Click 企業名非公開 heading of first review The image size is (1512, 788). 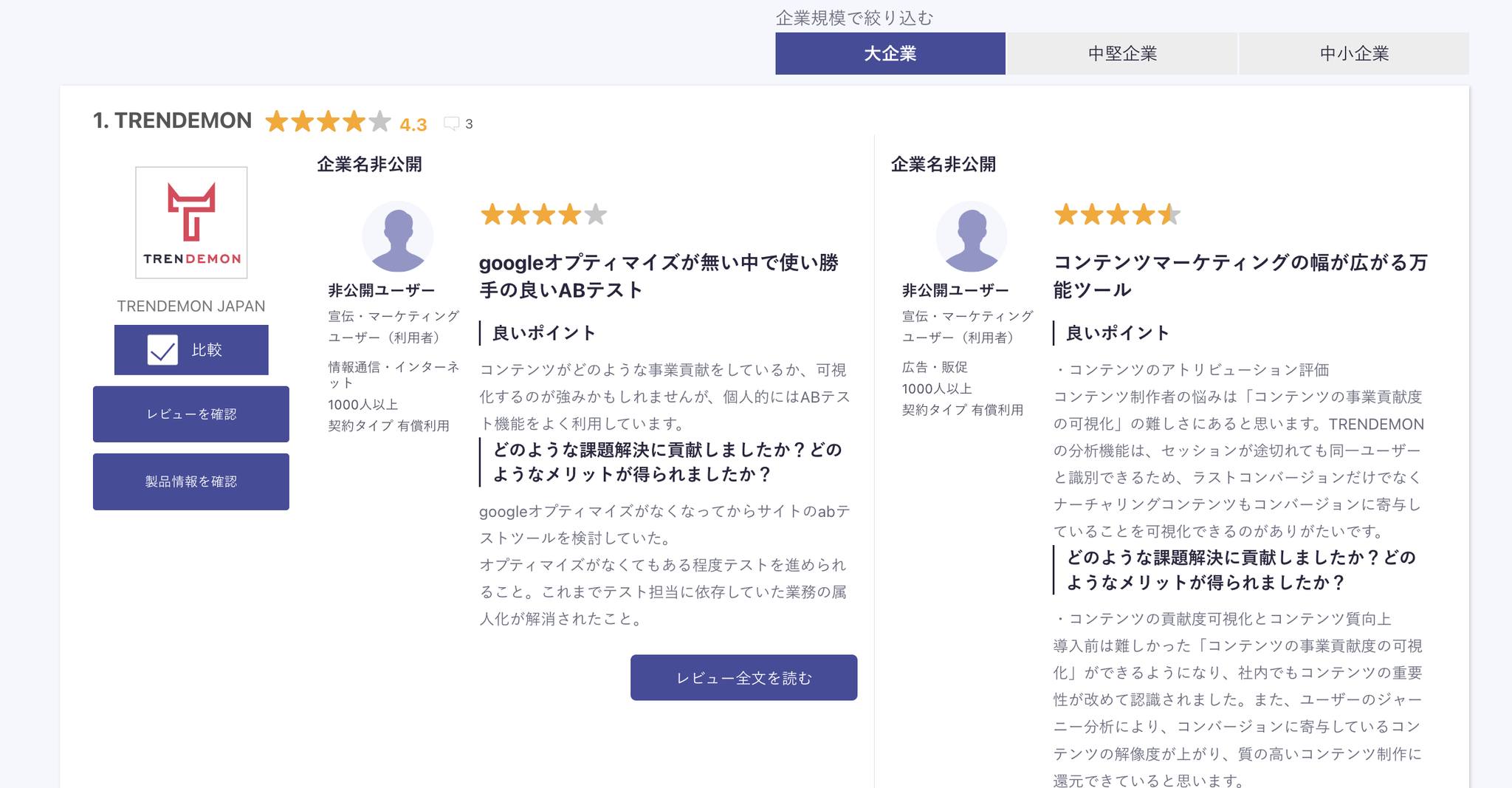[x=370, y=164]
